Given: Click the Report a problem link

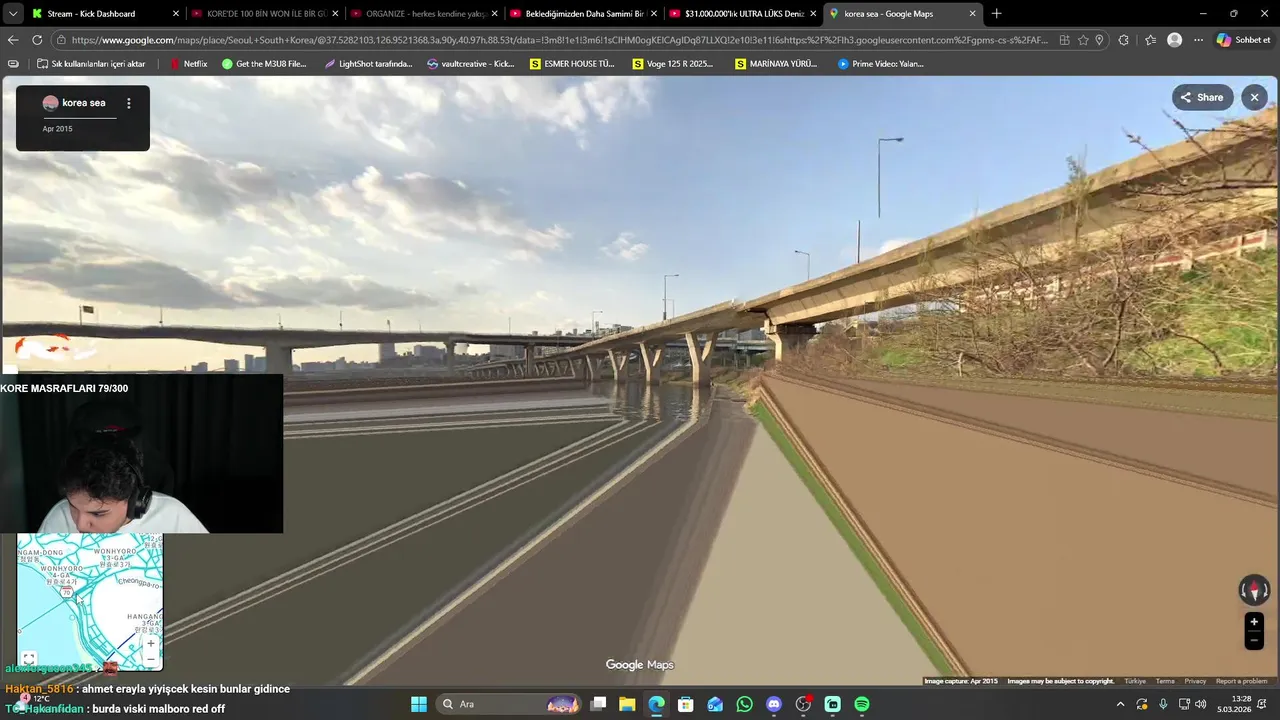Looking at the screenshot, I should pyautogui.click(x=1241, y=681).
